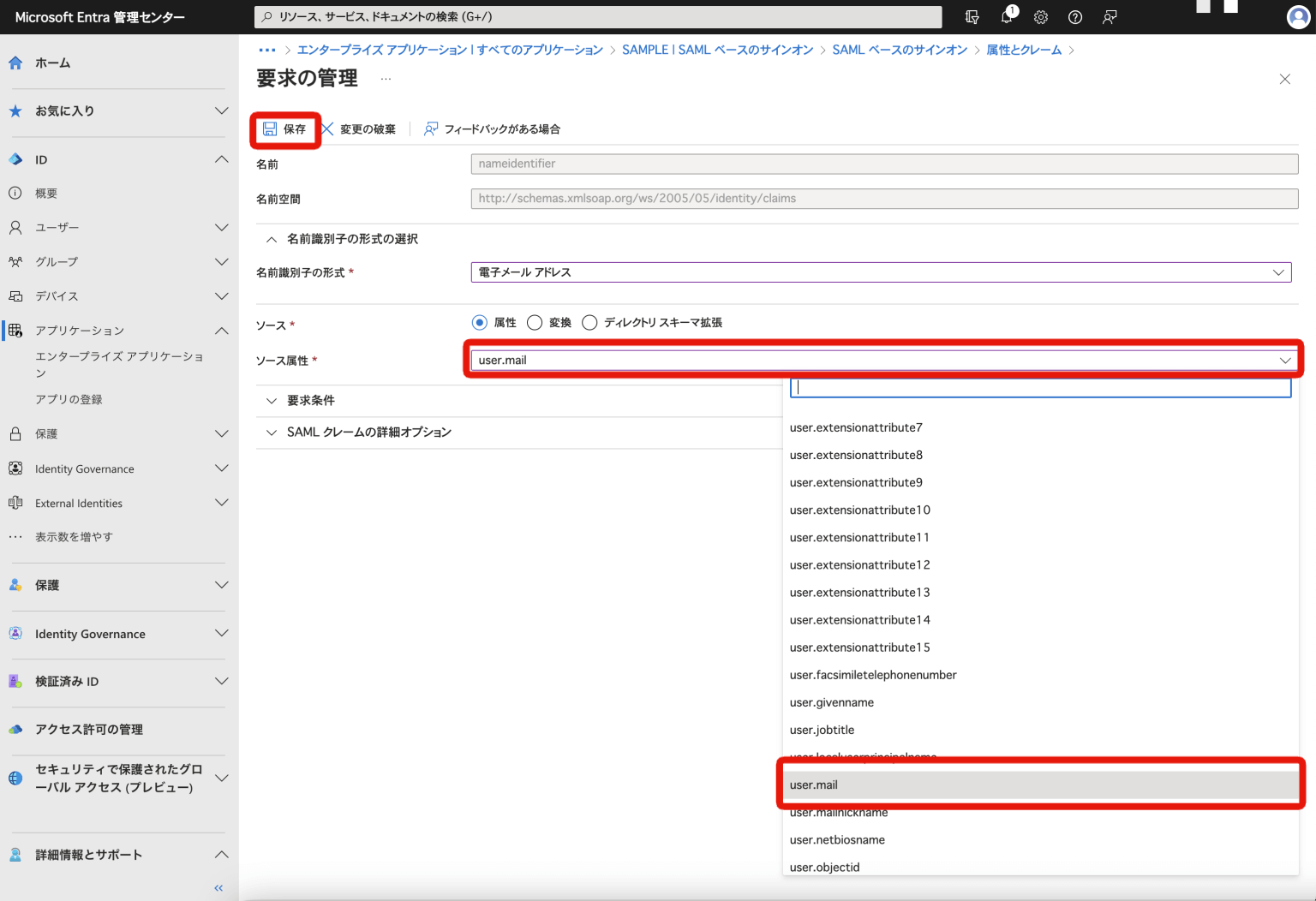Click the breadcrumb ellipsis button
Viewport: 1316px width, 901px height.
click(267, 50)
